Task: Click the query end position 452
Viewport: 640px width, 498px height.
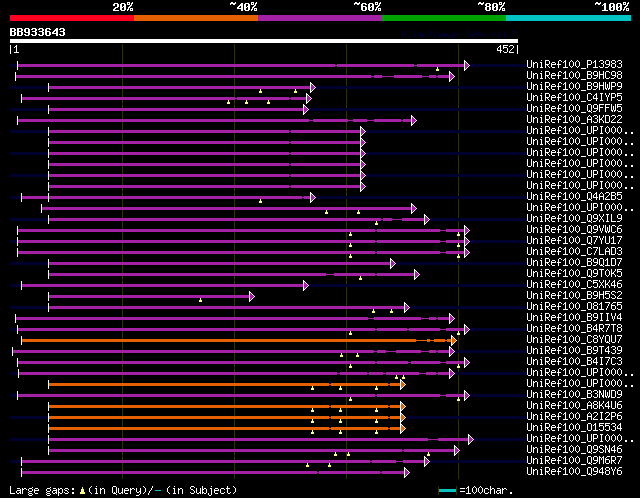Action: [505, 49]
